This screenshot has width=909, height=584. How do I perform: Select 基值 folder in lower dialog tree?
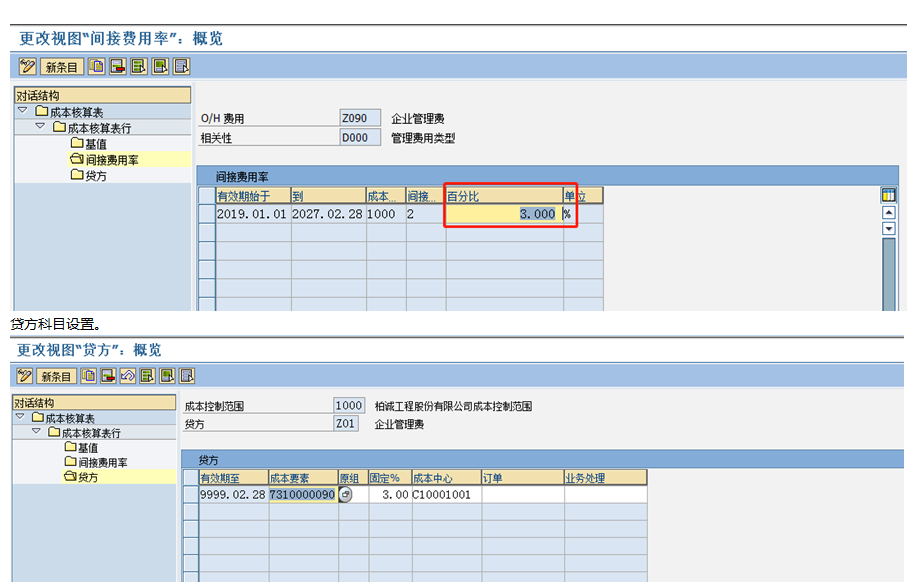click(x=82, y=447)
